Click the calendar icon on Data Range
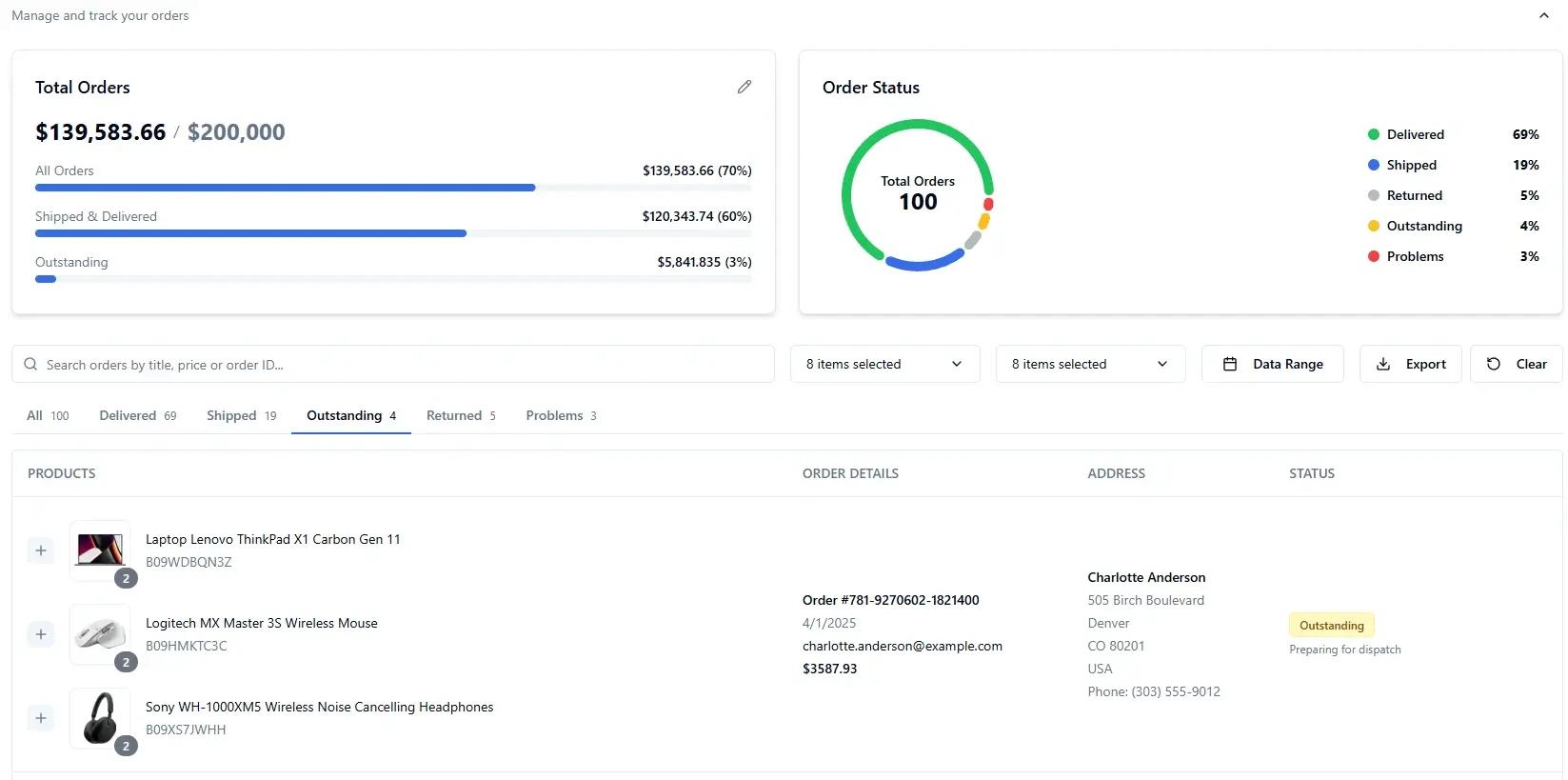The width and height of the screenshot is (1568, 780). (1230, 364)
